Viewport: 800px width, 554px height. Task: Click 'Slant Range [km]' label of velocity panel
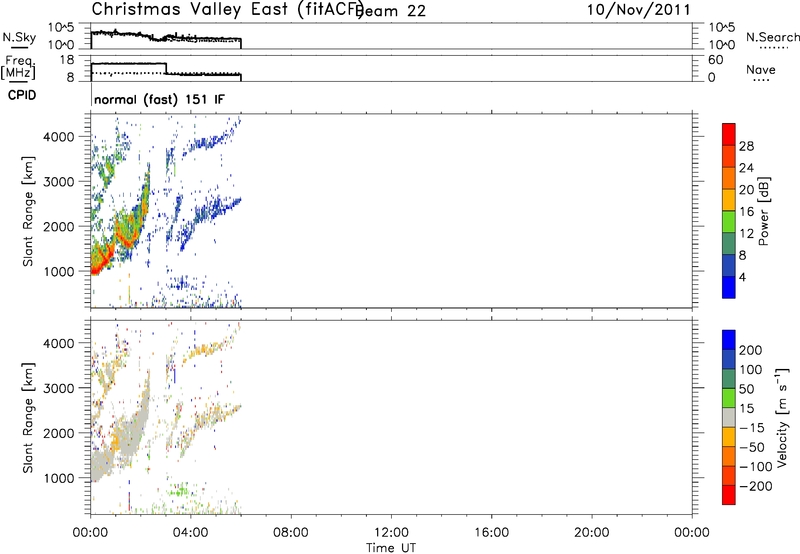click(28, 417)
